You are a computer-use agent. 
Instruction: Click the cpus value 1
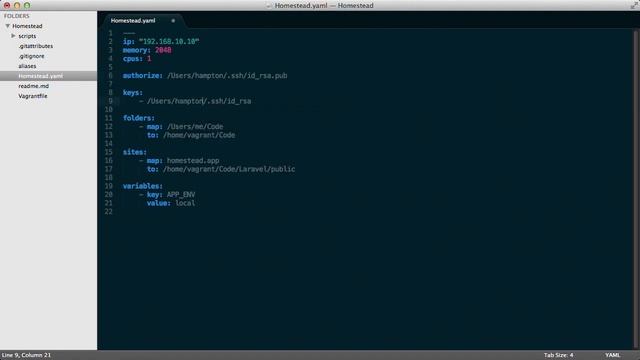tap(149, 59)
